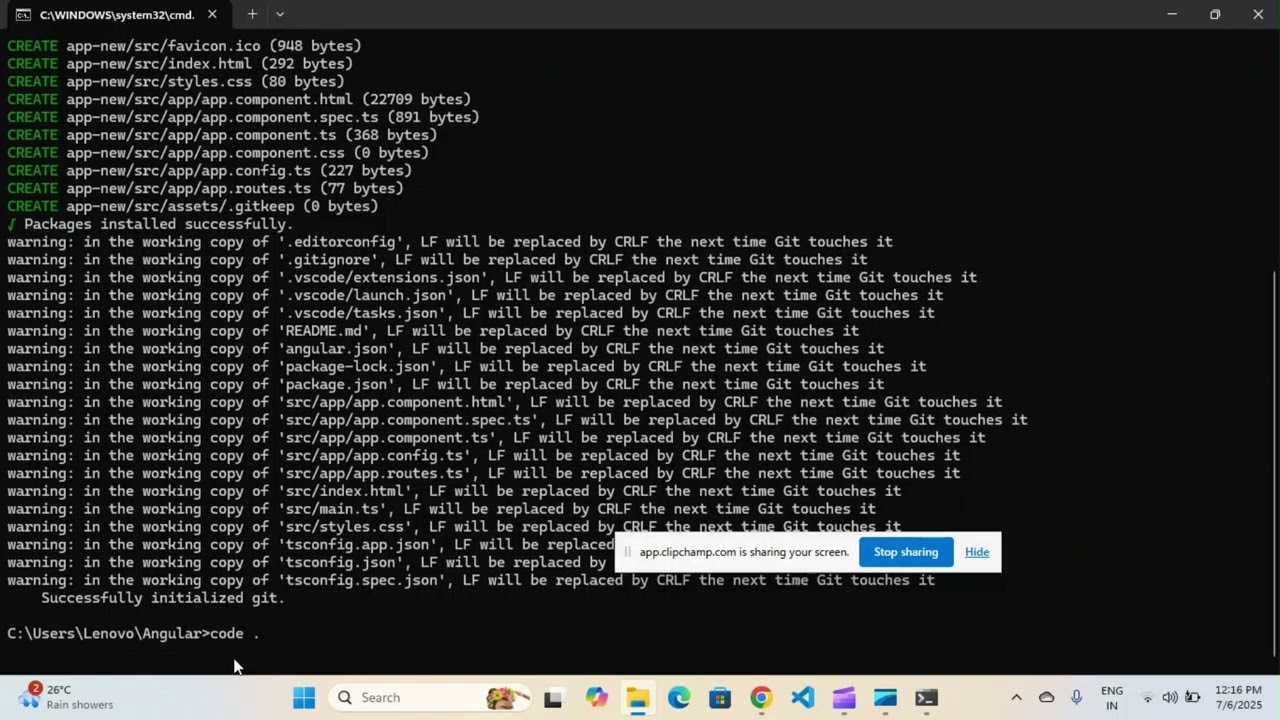Screen dimensions: 1280x720
Task: Open the volume speaker tray icon
Action: [x=1169, y=698]
